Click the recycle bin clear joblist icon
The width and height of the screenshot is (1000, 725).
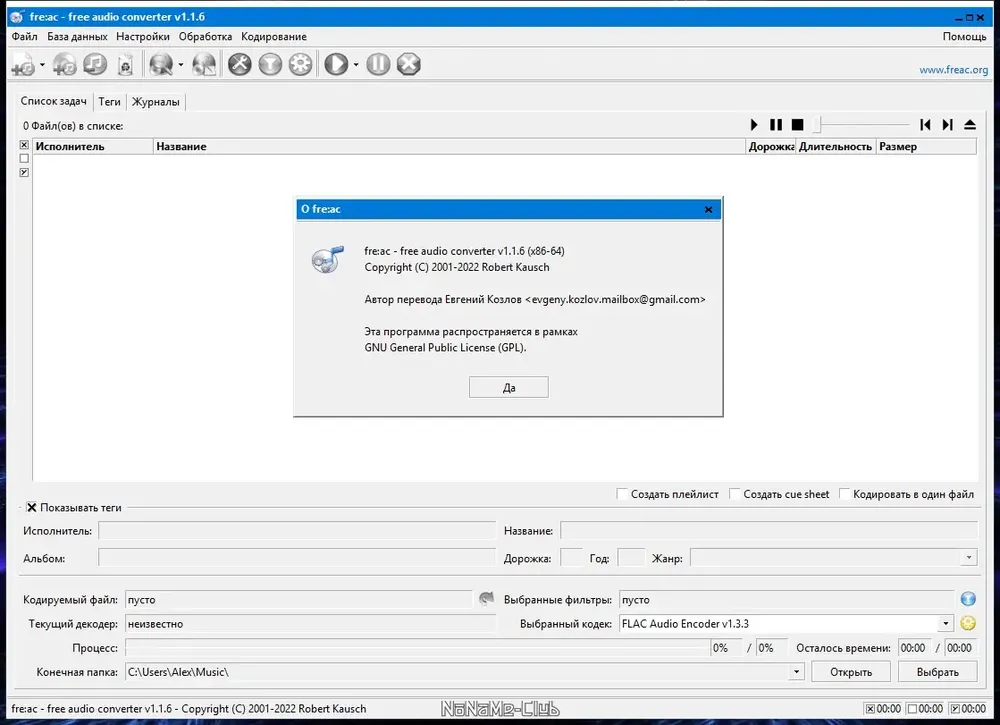pos(126,64)
